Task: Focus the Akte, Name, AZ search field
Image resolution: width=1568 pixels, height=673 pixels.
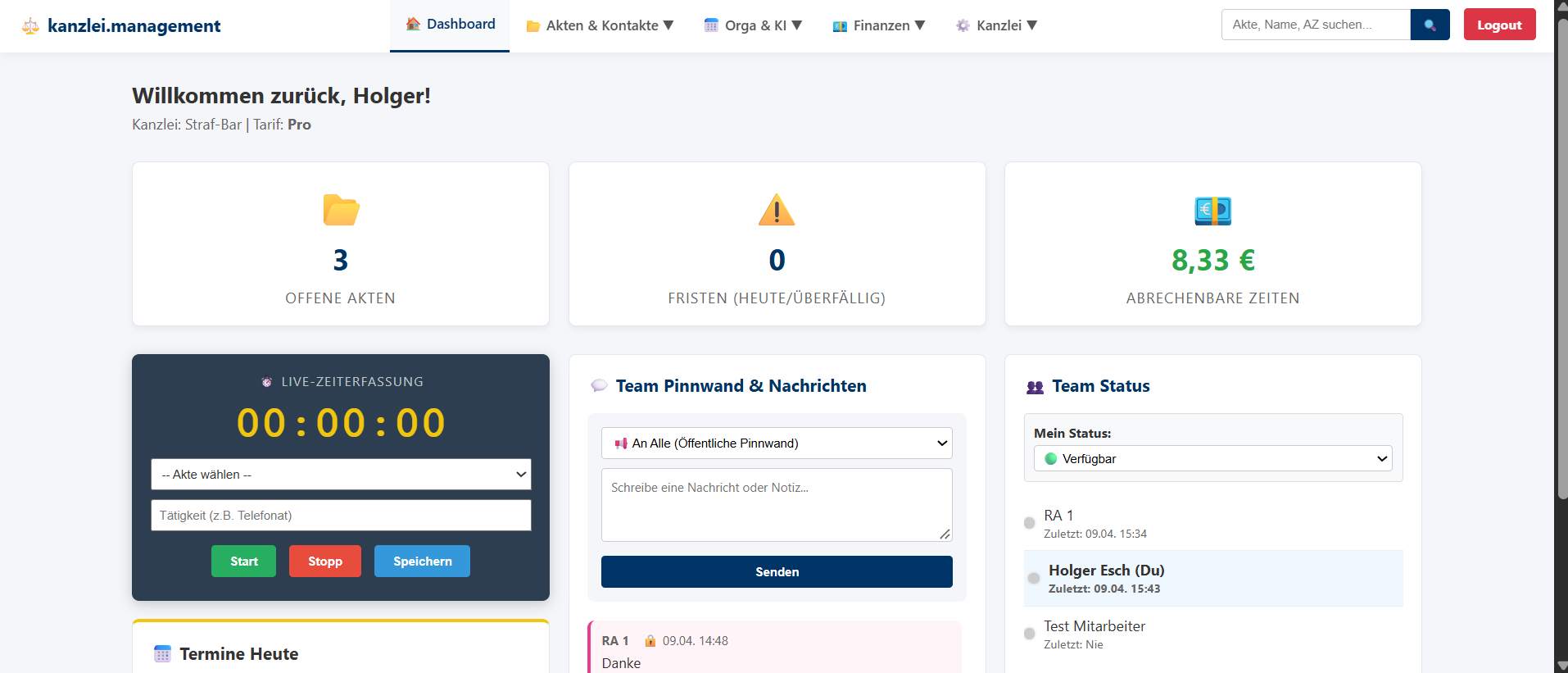Action: pyautogui.click(x=1316, y=25)
